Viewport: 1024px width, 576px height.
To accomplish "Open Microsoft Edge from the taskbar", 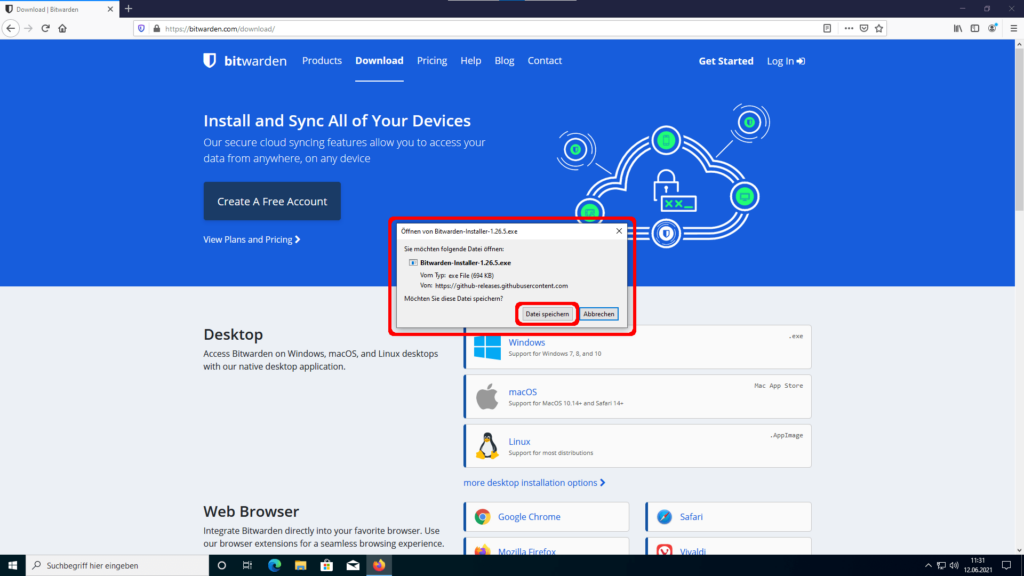I will (274, 566).
